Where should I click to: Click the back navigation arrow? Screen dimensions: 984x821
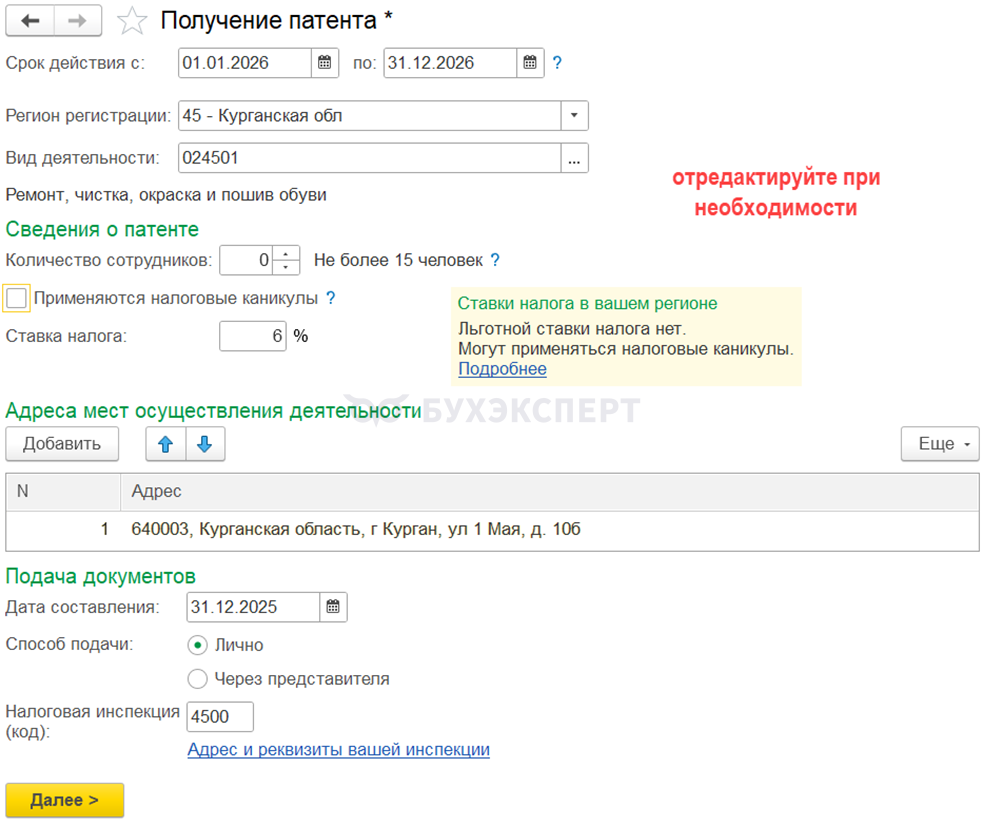pyautogui.click(x=30, y=20)
